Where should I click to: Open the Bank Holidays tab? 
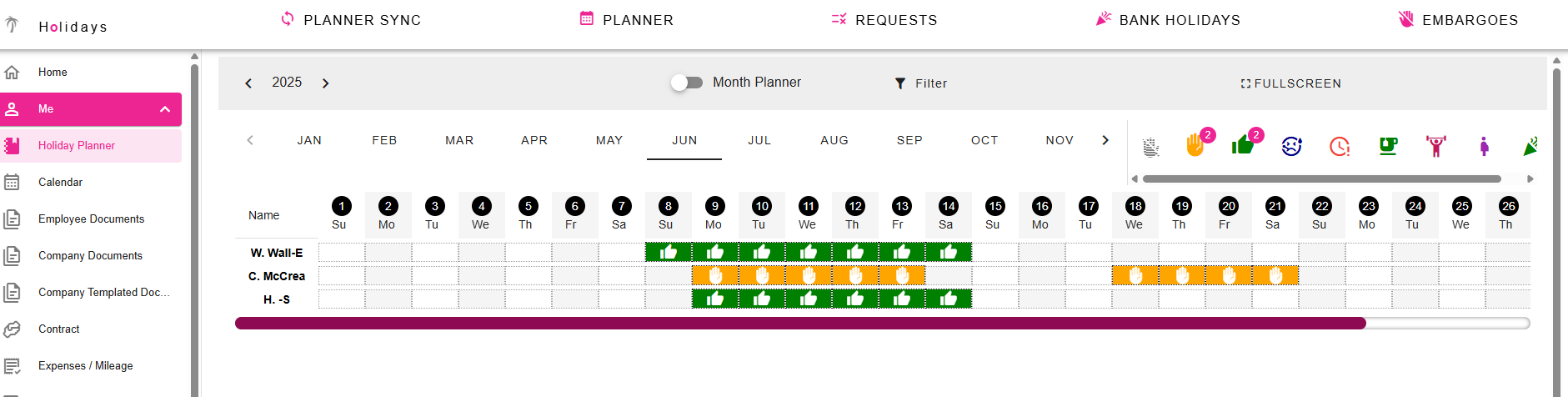(1168, 20)
